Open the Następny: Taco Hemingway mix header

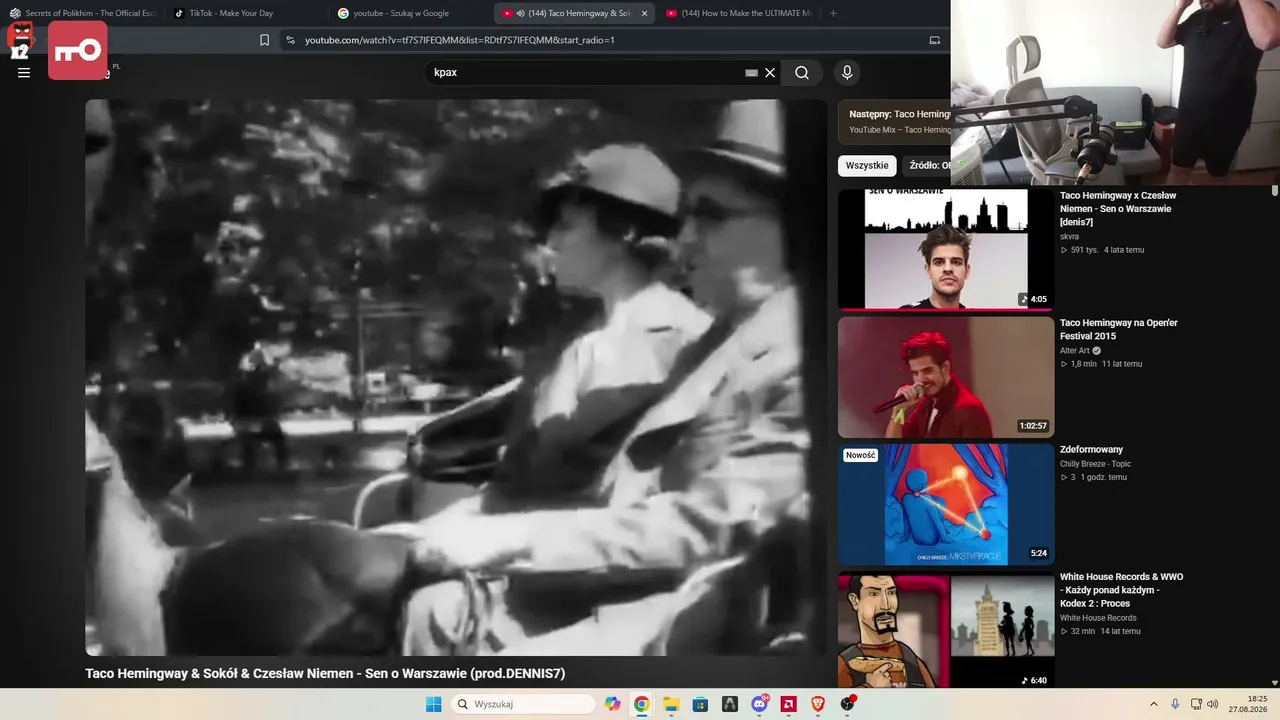click(899, 114)
